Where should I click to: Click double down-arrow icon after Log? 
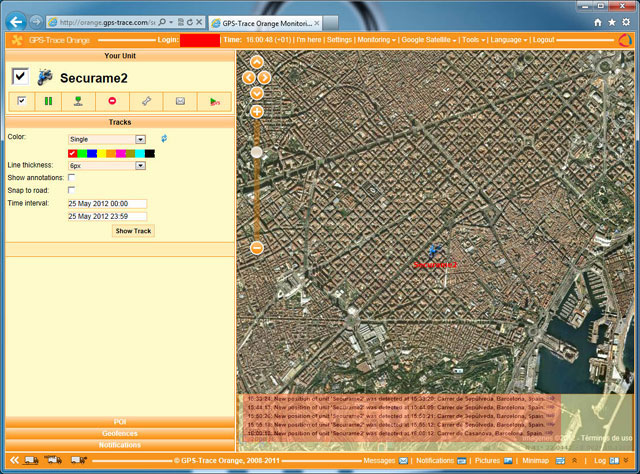point(626,460)
